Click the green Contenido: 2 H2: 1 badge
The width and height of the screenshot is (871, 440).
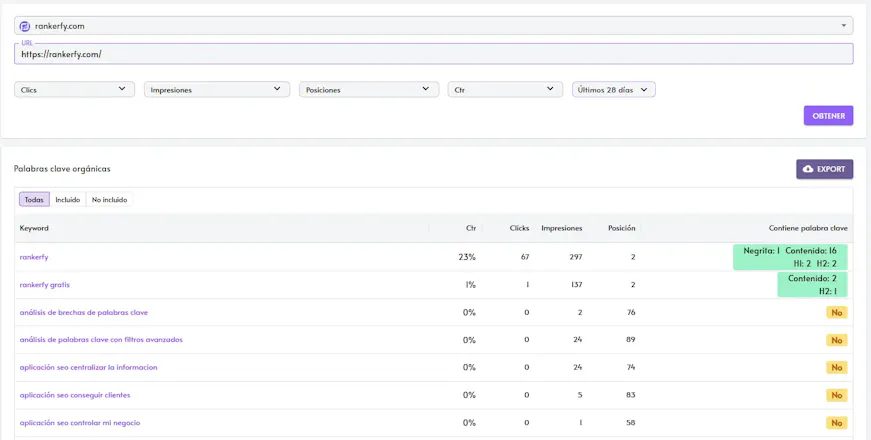pos(812,285)
